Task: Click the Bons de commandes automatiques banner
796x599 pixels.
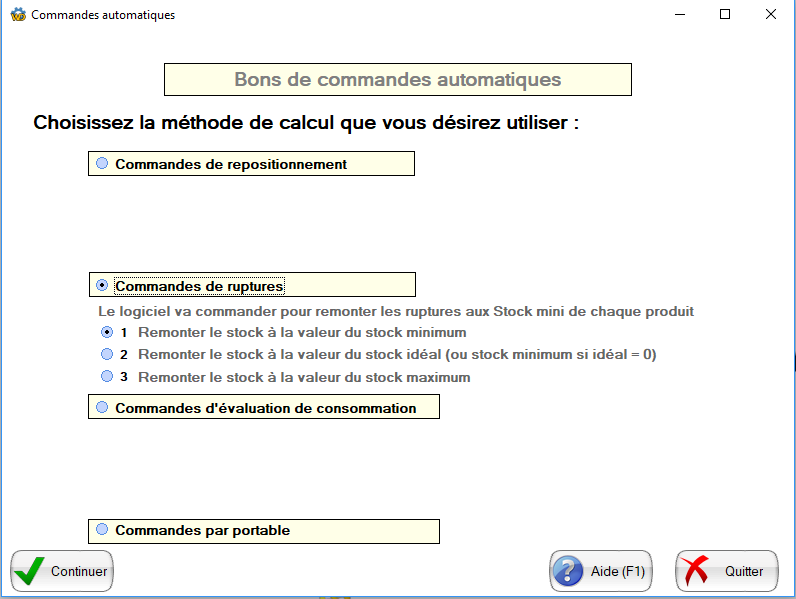Action: click(397, 80)
